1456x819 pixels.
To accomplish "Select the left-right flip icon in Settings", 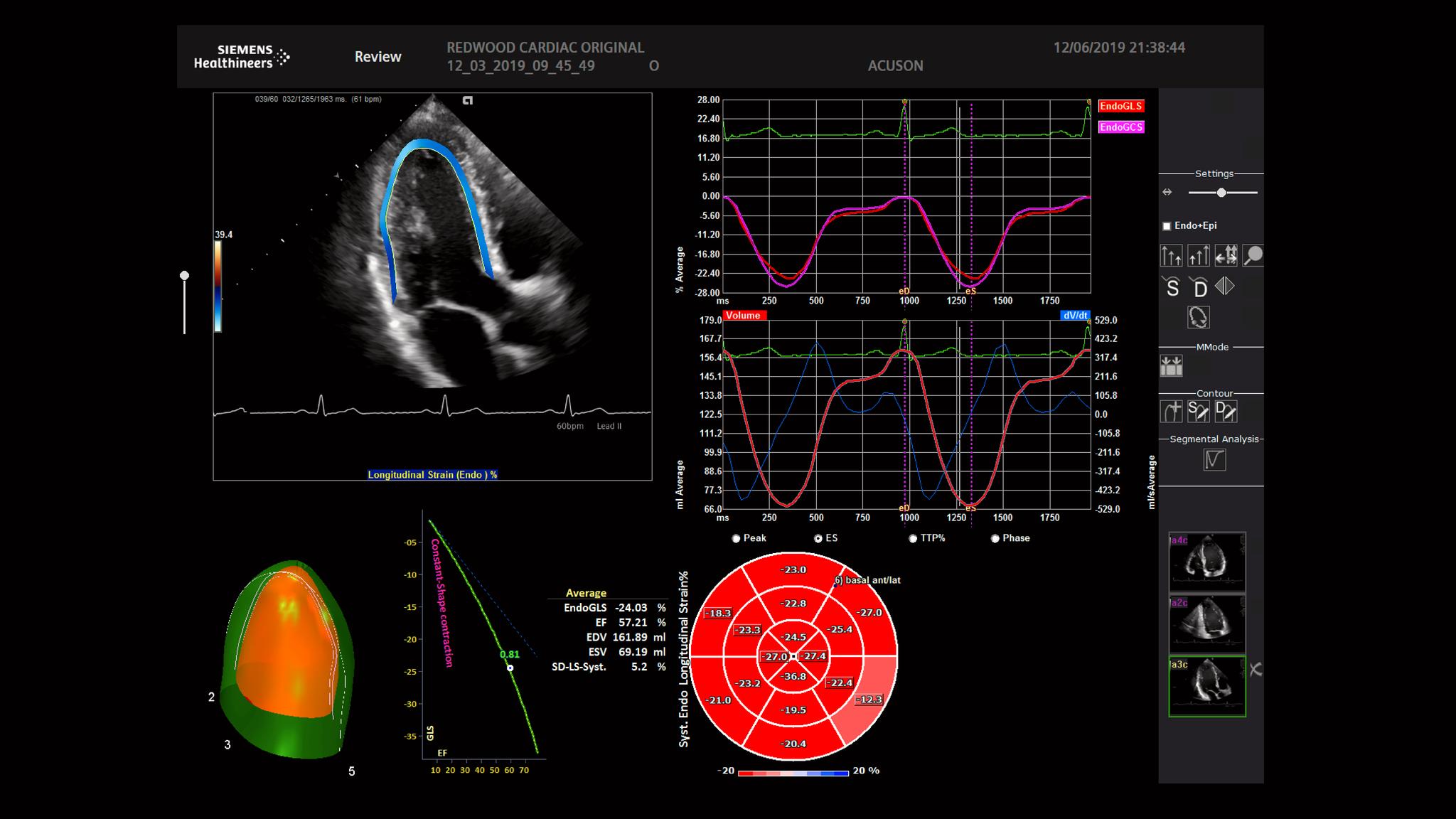I will [1224, 286].
